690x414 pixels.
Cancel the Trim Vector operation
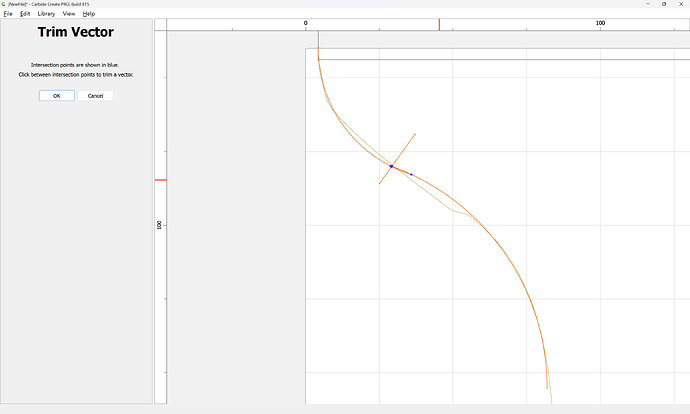click(x=95, y=96)
